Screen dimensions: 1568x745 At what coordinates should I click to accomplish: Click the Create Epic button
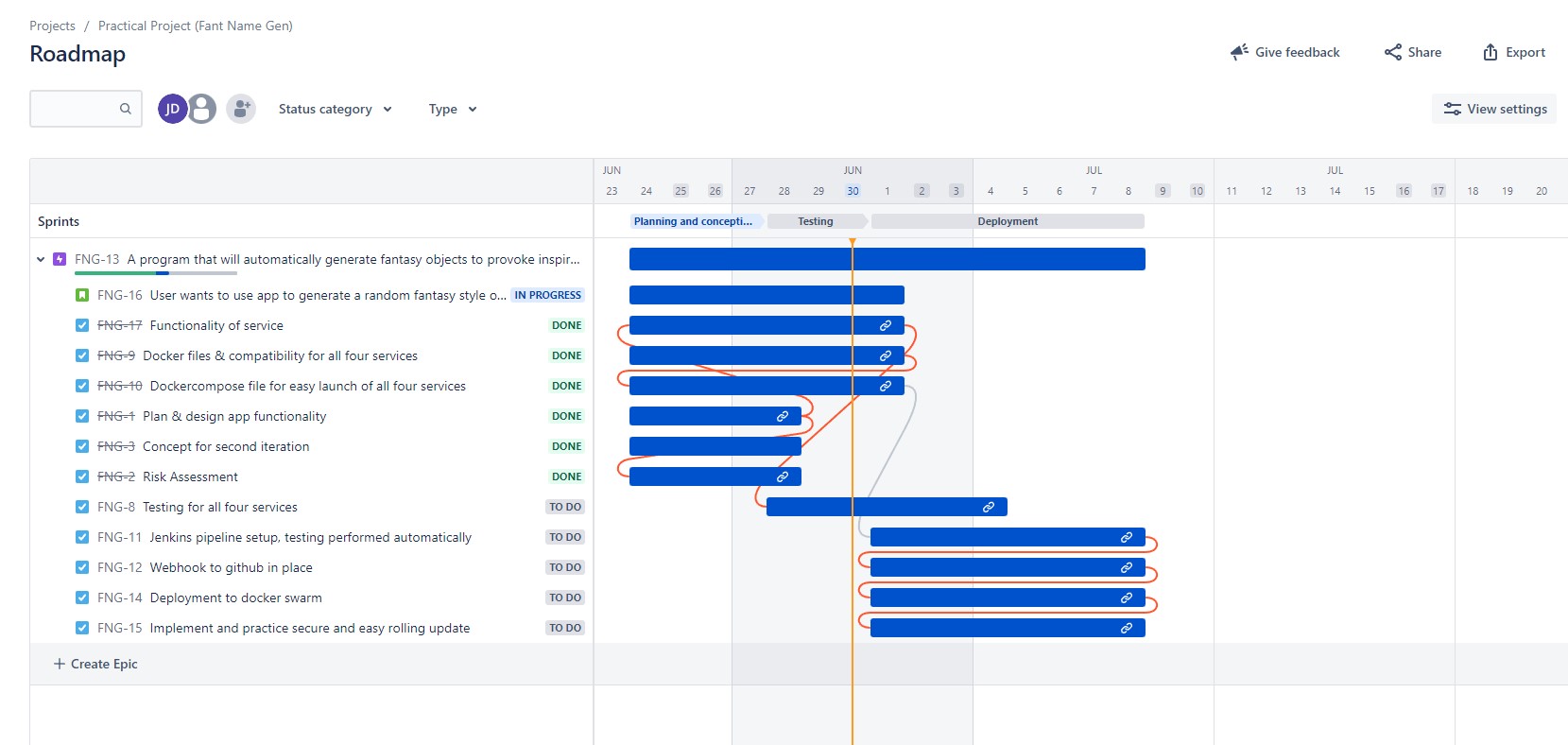[x=95, y=664]
